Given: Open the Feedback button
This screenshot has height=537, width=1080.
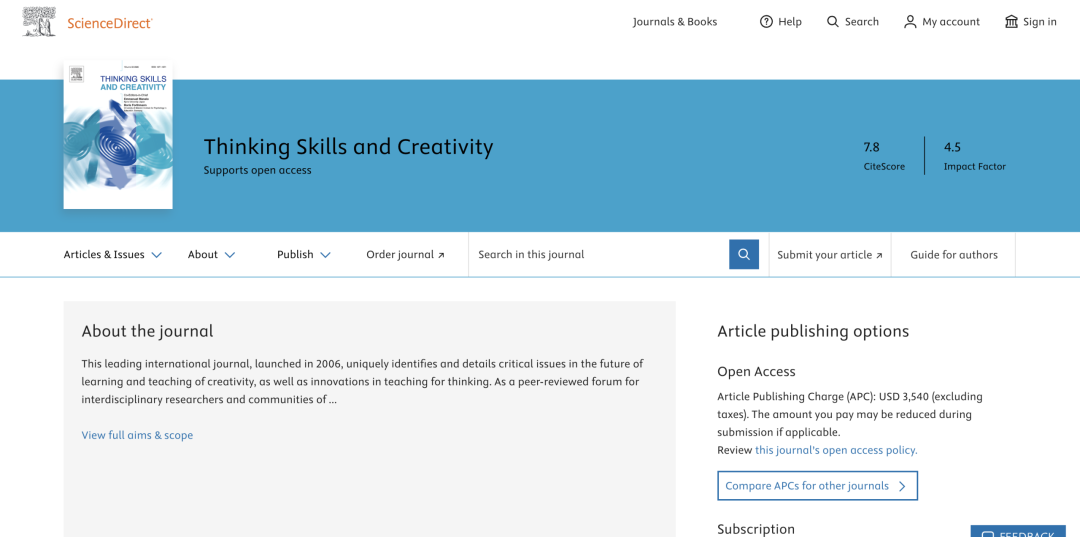Looking at the screenshot, I should pyautogui.click(x=1018, y=531).
